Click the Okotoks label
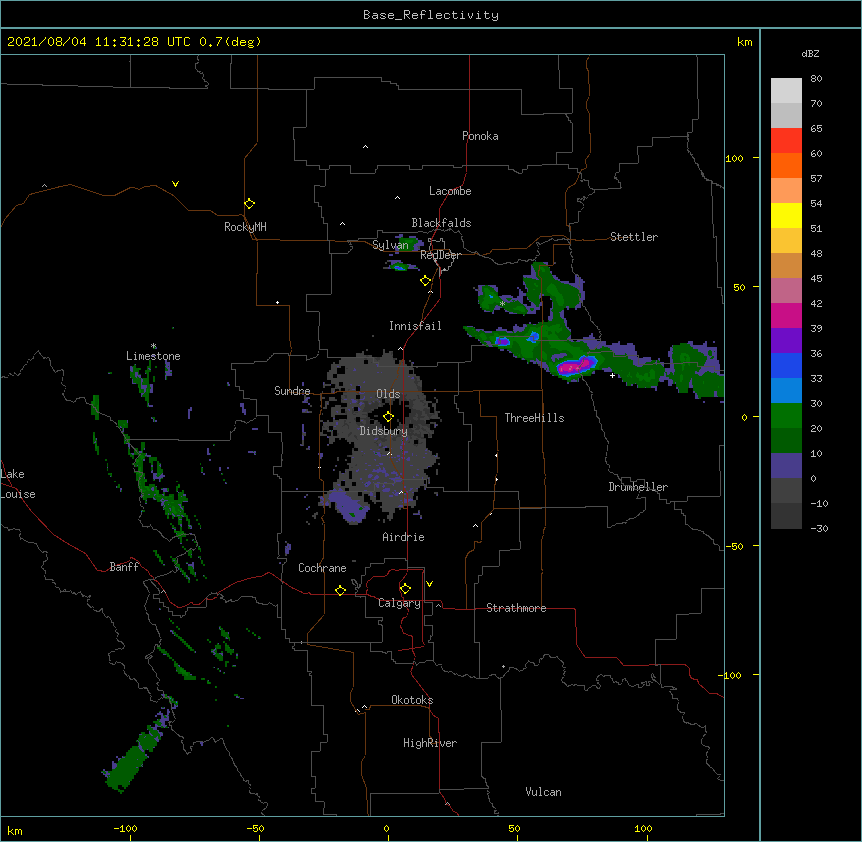Viewport: 862px width, 842px height. click(x=412, y=700)
